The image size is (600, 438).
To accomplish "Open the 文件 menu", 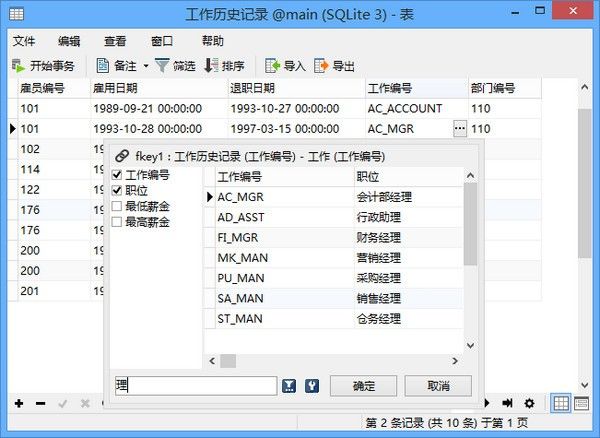I will tap(24, 41).
